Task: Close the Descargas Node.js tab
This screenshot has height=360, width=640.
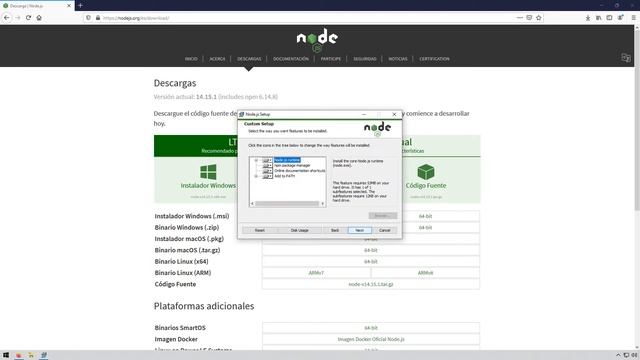Action: click(x=69, y=6)
